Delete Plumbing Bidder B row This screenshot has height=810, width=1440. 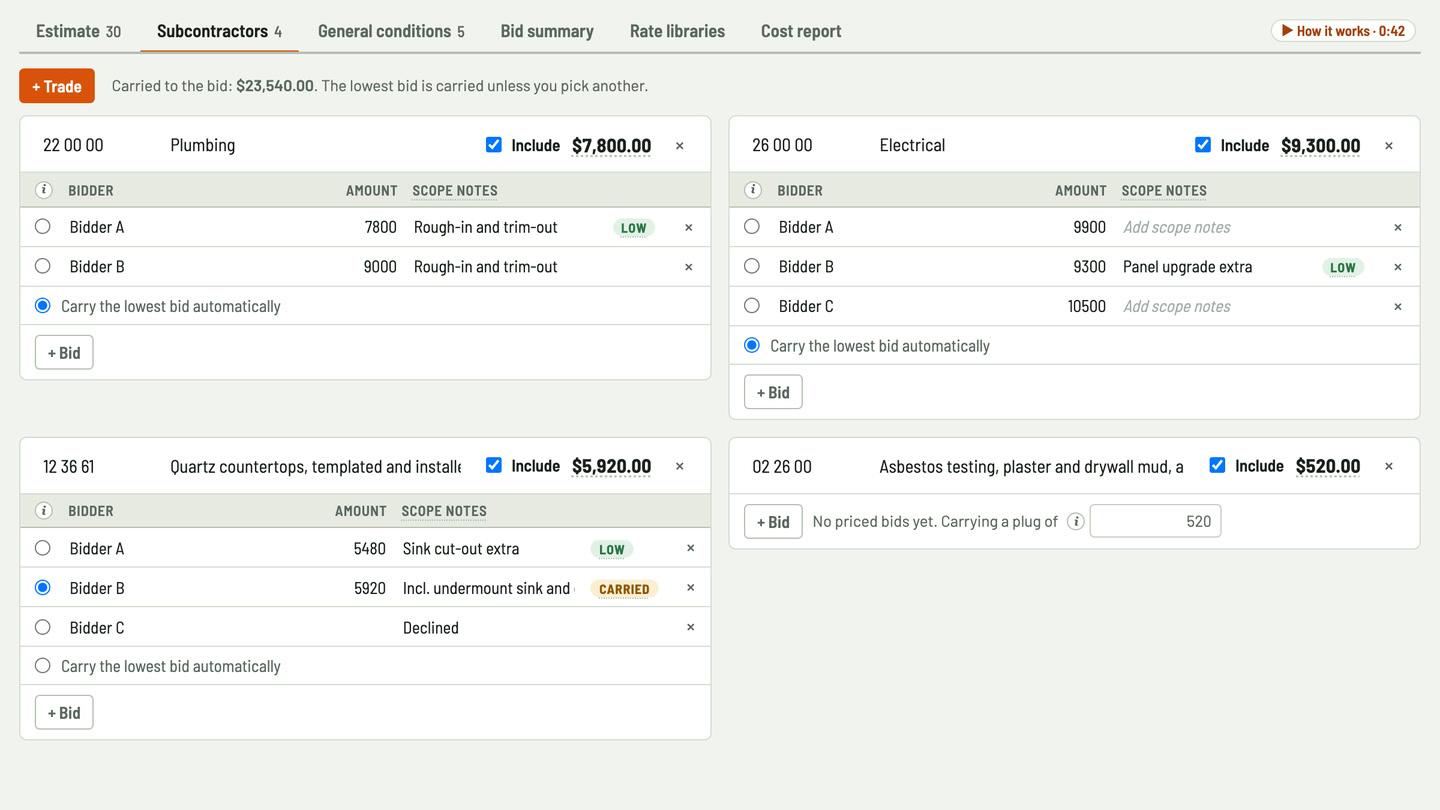click(689, 267)
